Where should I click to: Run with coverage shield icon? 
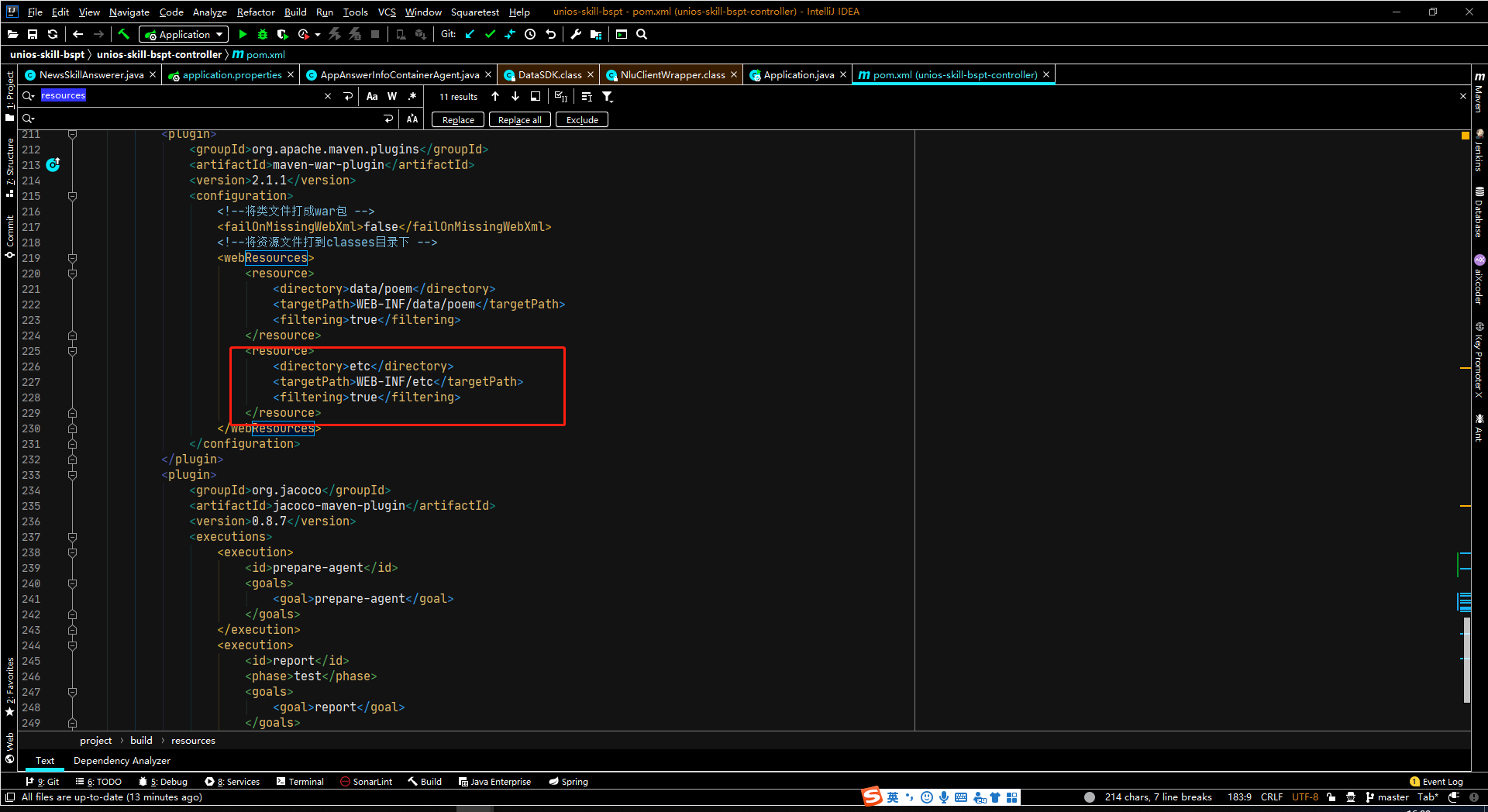(x=283, y=34)
